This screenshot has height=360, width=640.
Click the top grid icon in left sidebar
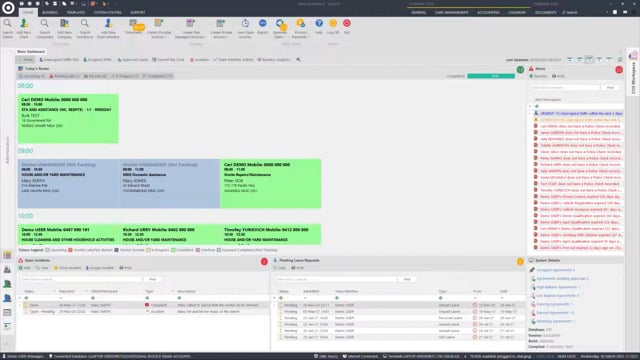[x=7, y=256]
